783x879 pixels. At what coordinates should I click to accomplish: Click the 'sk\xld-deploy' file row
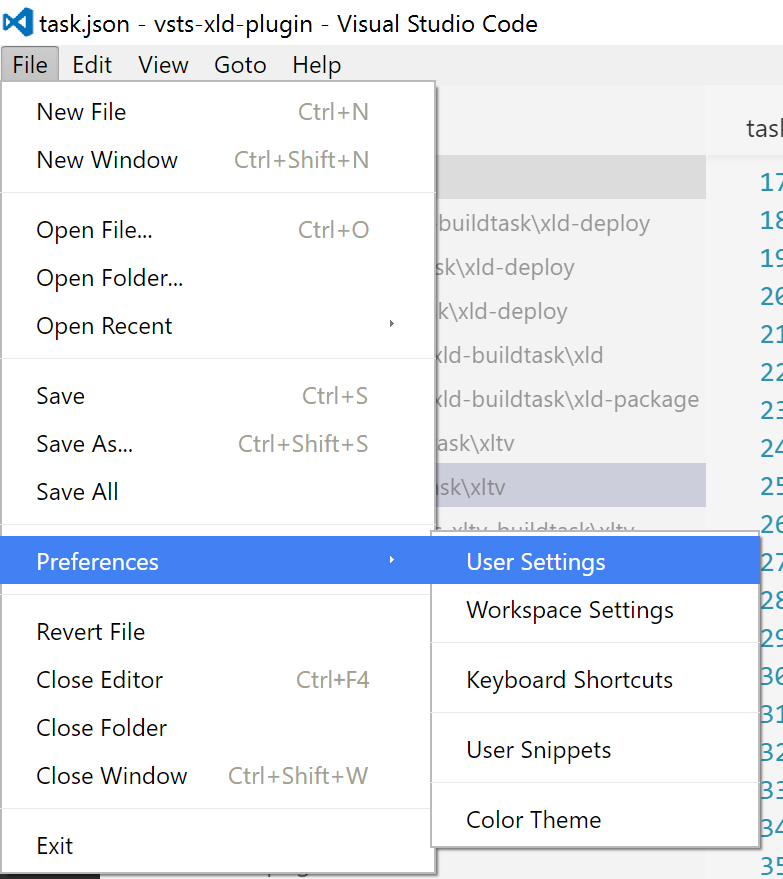click(570, 267)
